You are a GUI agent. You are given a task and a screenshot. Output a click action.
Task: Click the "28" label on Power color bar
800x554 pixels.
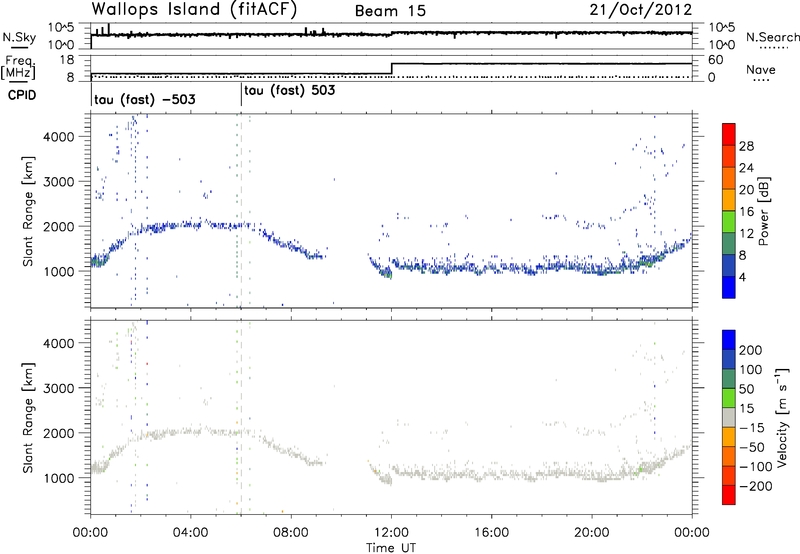coord(746,146)
